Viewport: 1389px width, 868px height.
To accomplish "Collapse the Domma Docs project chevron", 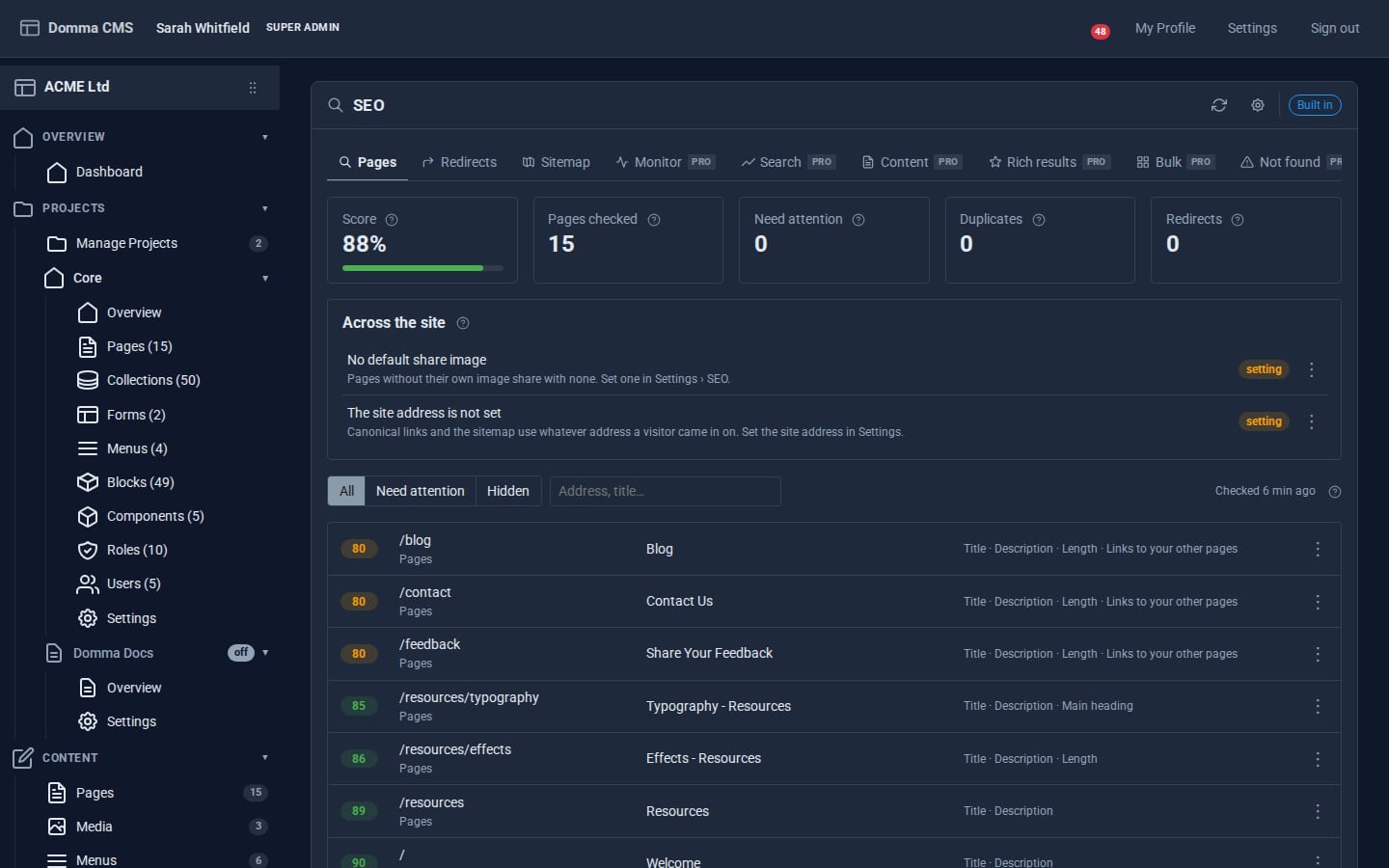I will click(x=265, y=653).
